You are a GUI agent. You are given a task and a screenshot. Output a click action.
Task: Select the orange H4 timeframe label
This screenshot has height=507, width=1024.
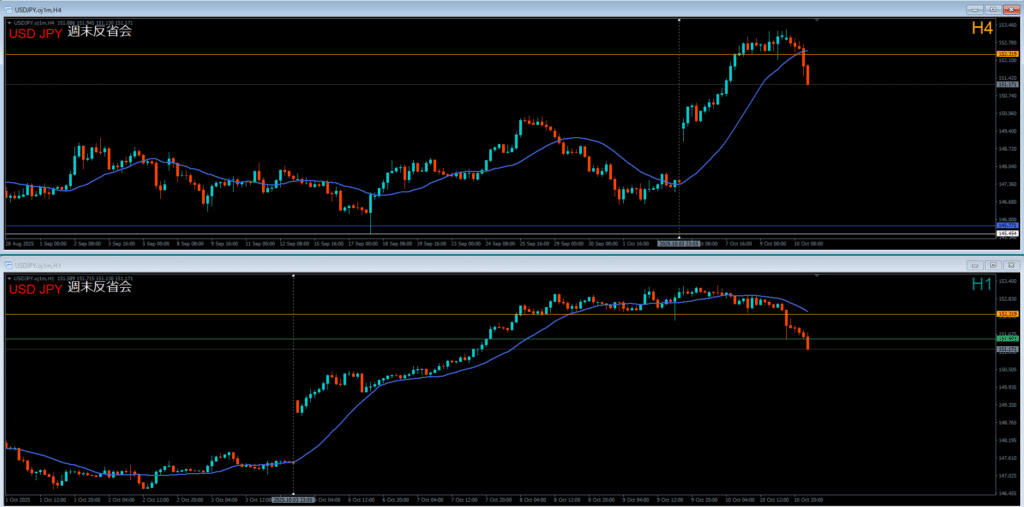981,29
